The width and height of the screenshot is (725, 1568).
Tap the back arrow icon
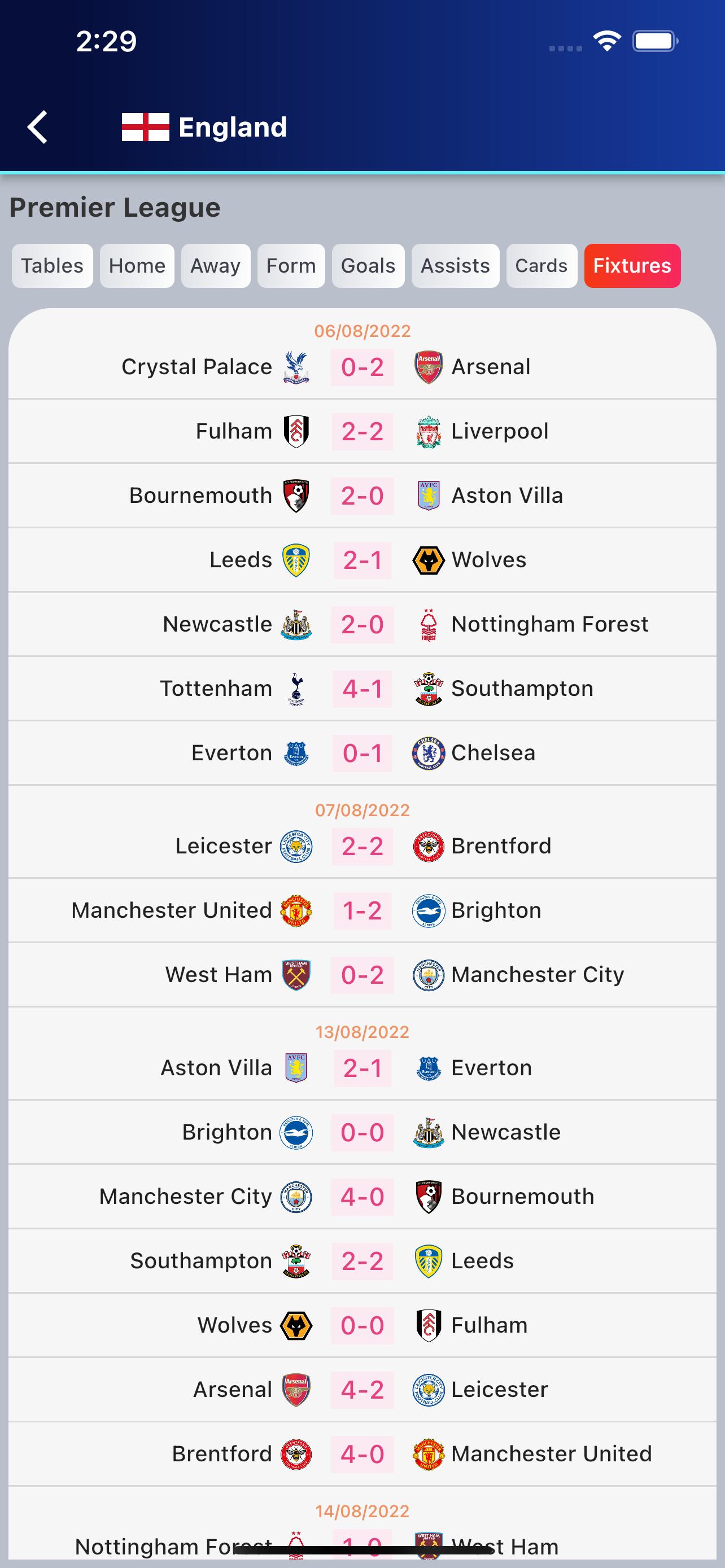click(x=38, y=127)
